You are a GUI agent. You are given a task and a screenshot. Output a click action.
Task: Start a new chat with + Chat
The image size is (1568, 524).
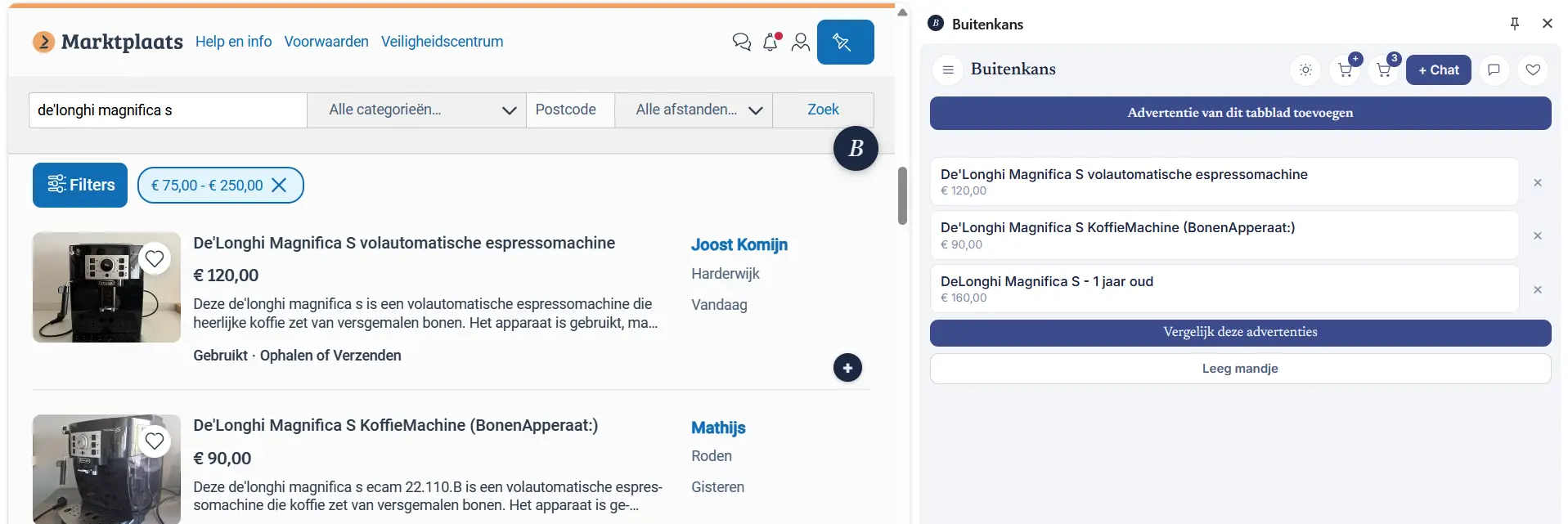[1438, 69]
